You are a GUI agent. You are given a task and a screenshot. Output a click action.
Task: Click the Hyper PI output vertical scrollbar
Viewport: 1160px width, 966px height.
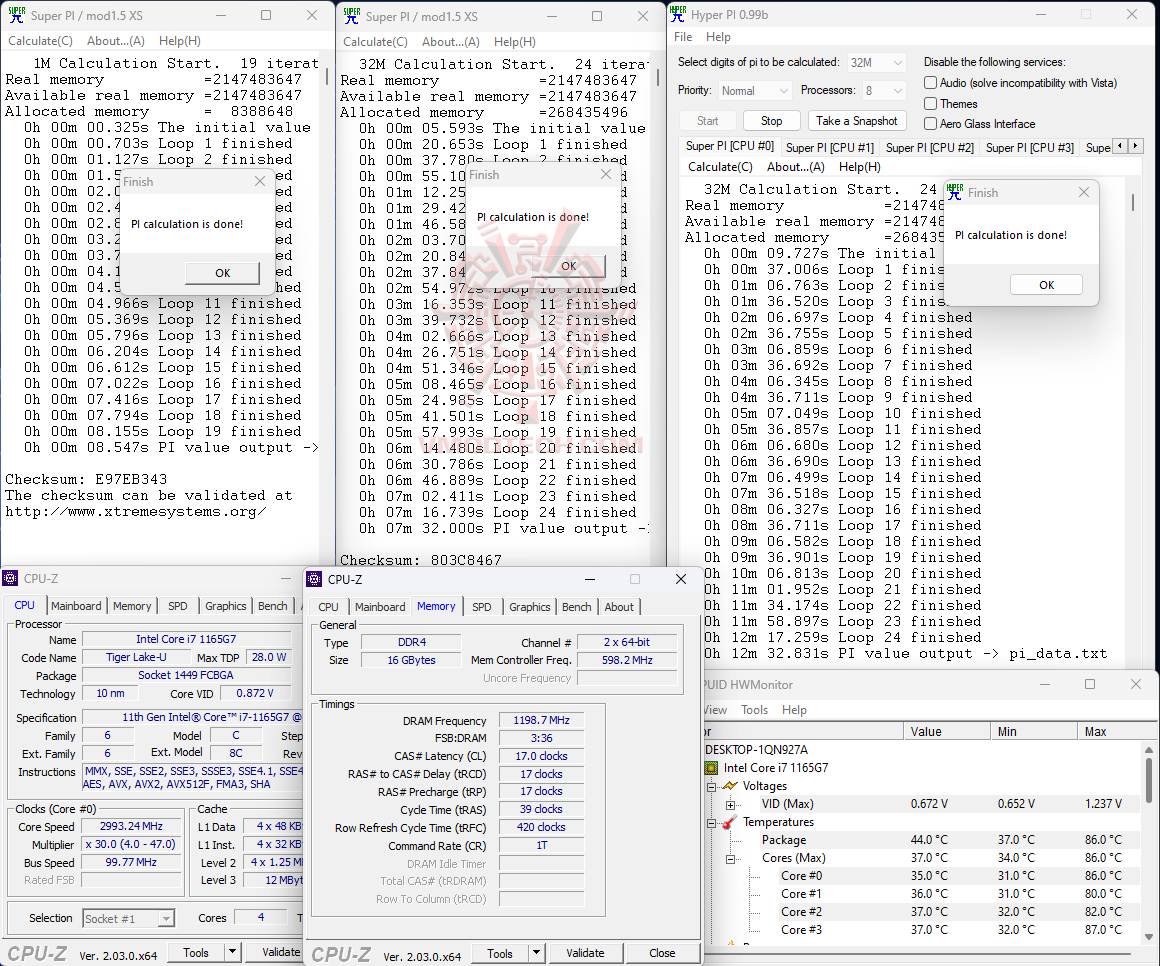coord(1132,202)
